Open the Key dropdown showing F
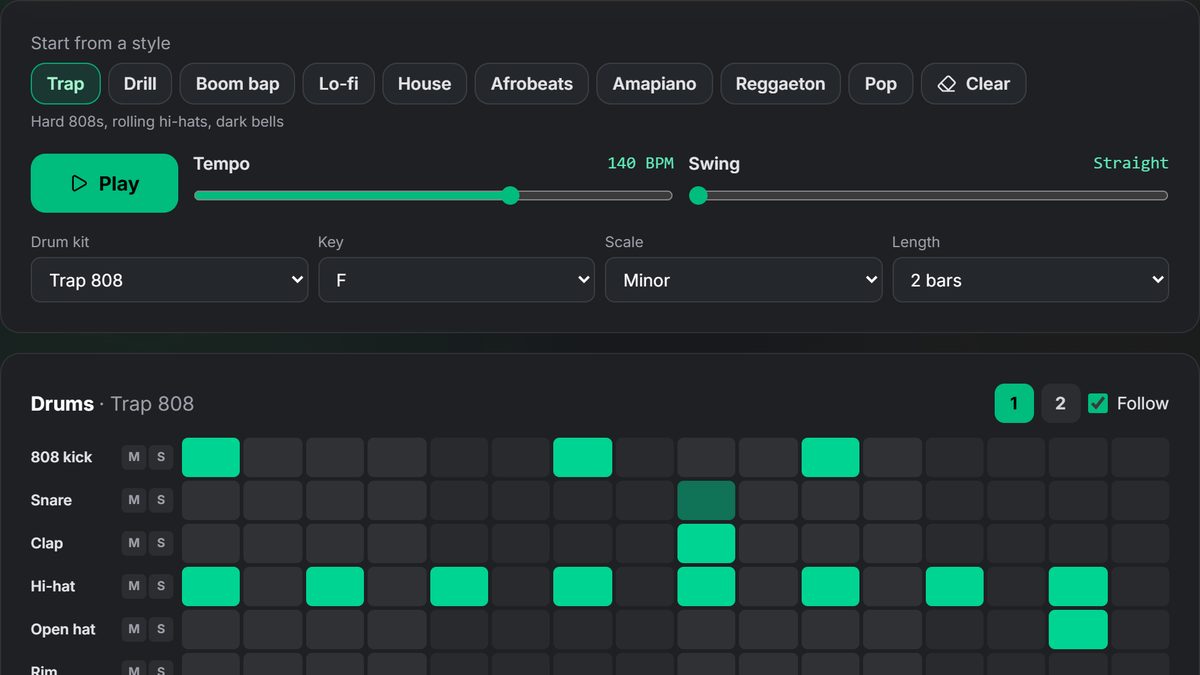The image size is (1200, 675). tap(456, 280)
